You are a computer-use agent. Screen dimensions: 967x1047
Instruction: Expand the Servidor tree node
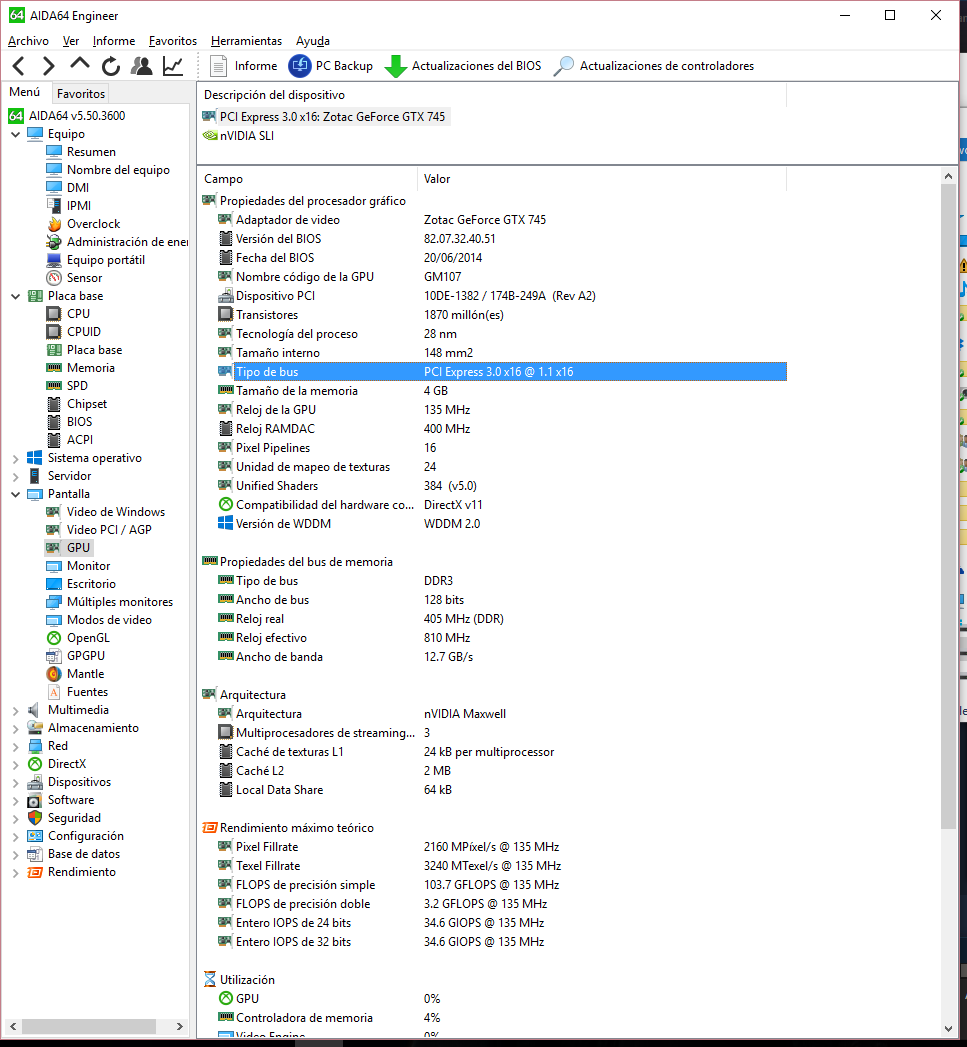click(x=15, y=476)
